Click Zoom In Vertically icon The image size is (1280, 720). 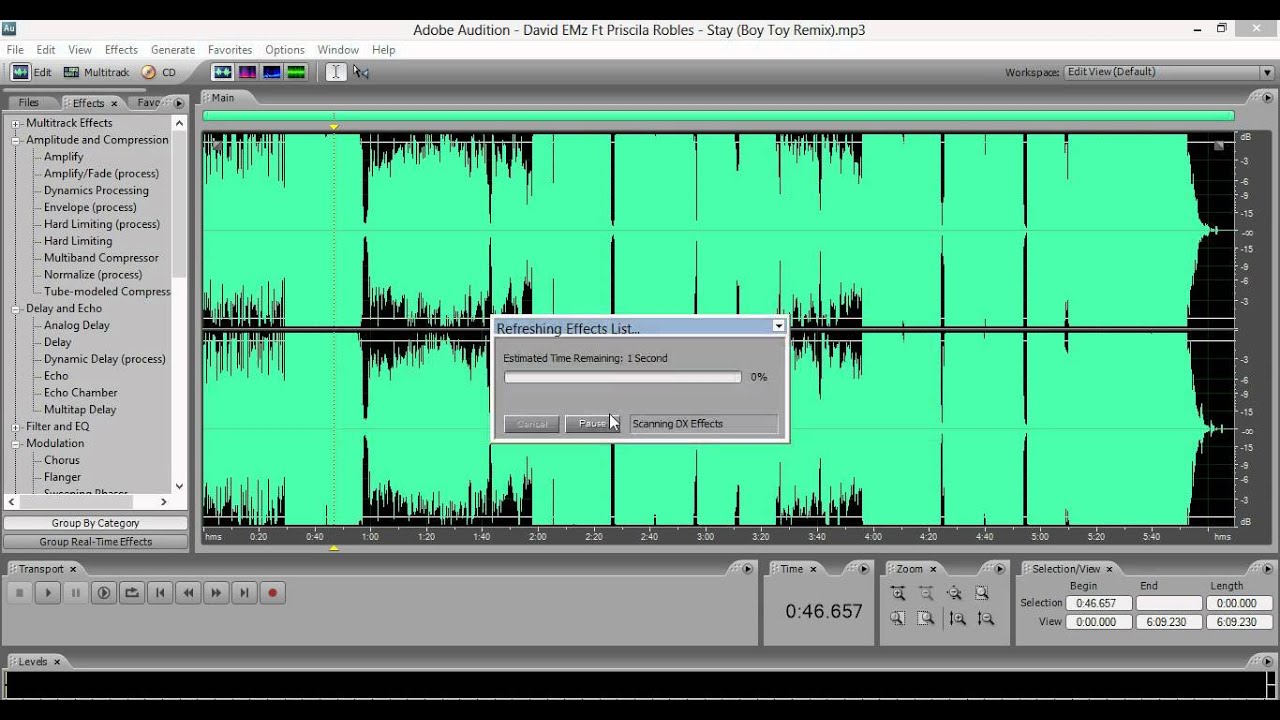(x=957, y=619)
